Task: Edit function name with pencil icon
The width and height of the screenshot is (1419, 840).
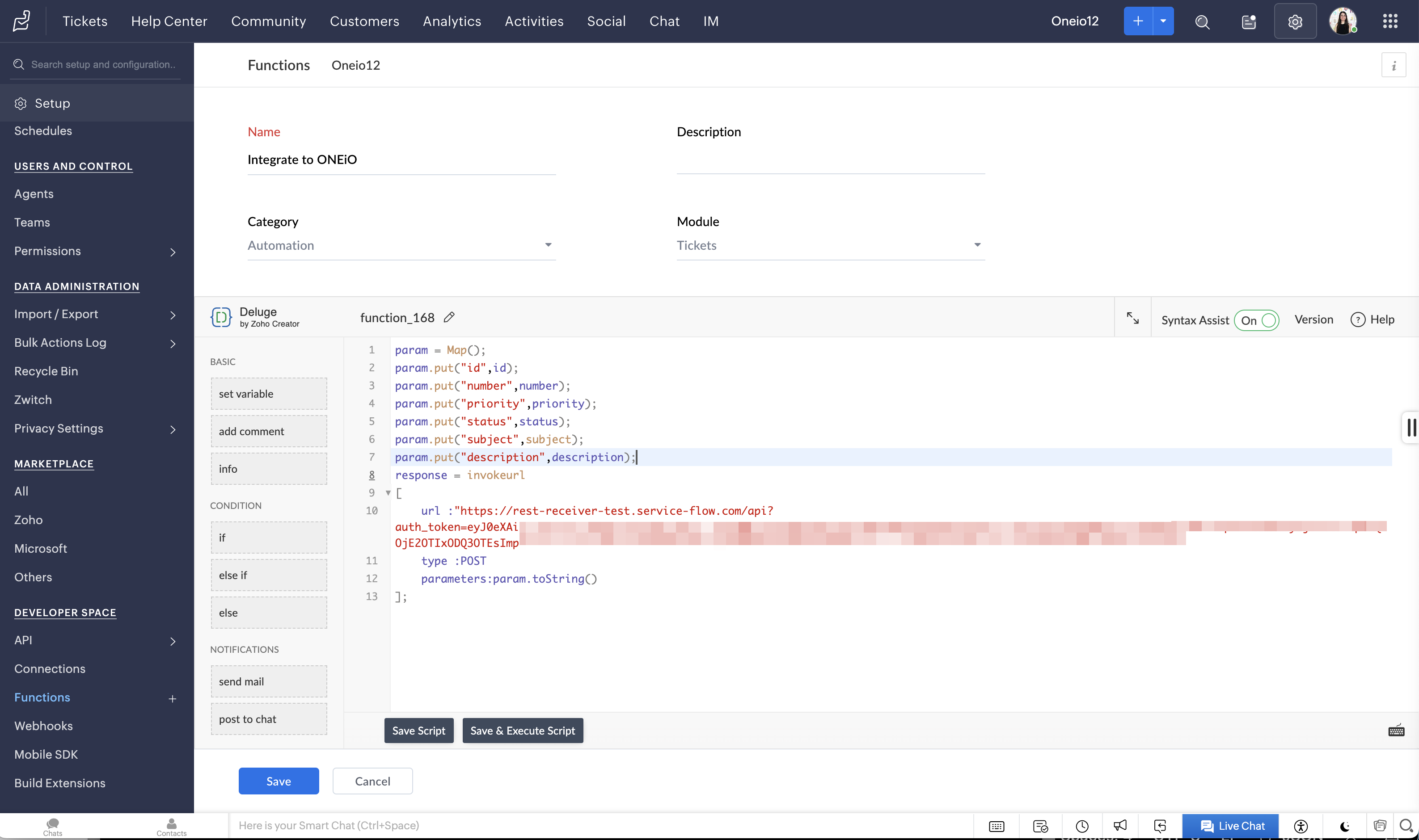Action: 449,318
